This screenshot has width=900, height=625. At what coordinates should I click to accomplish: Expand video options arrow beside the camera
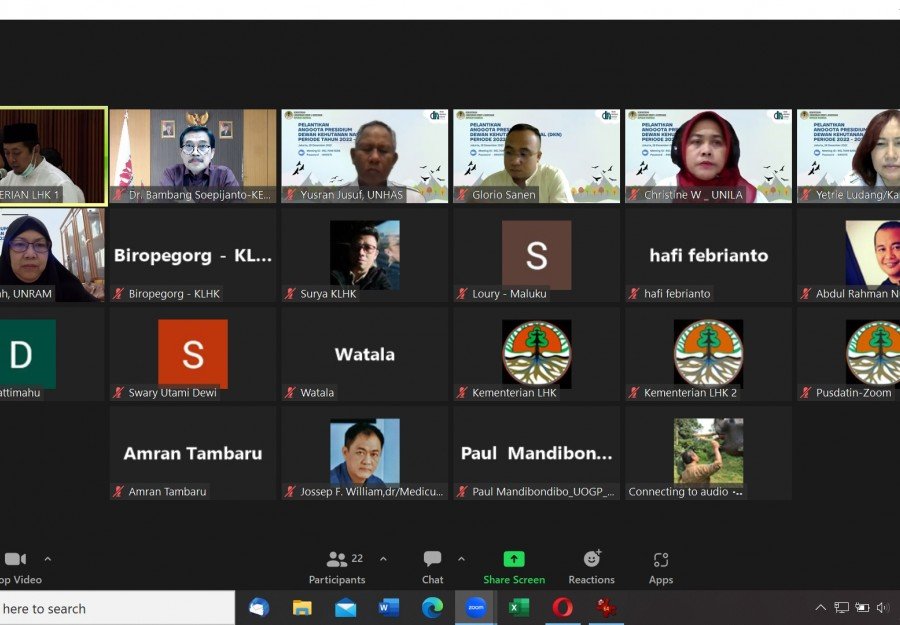[48, 559]
